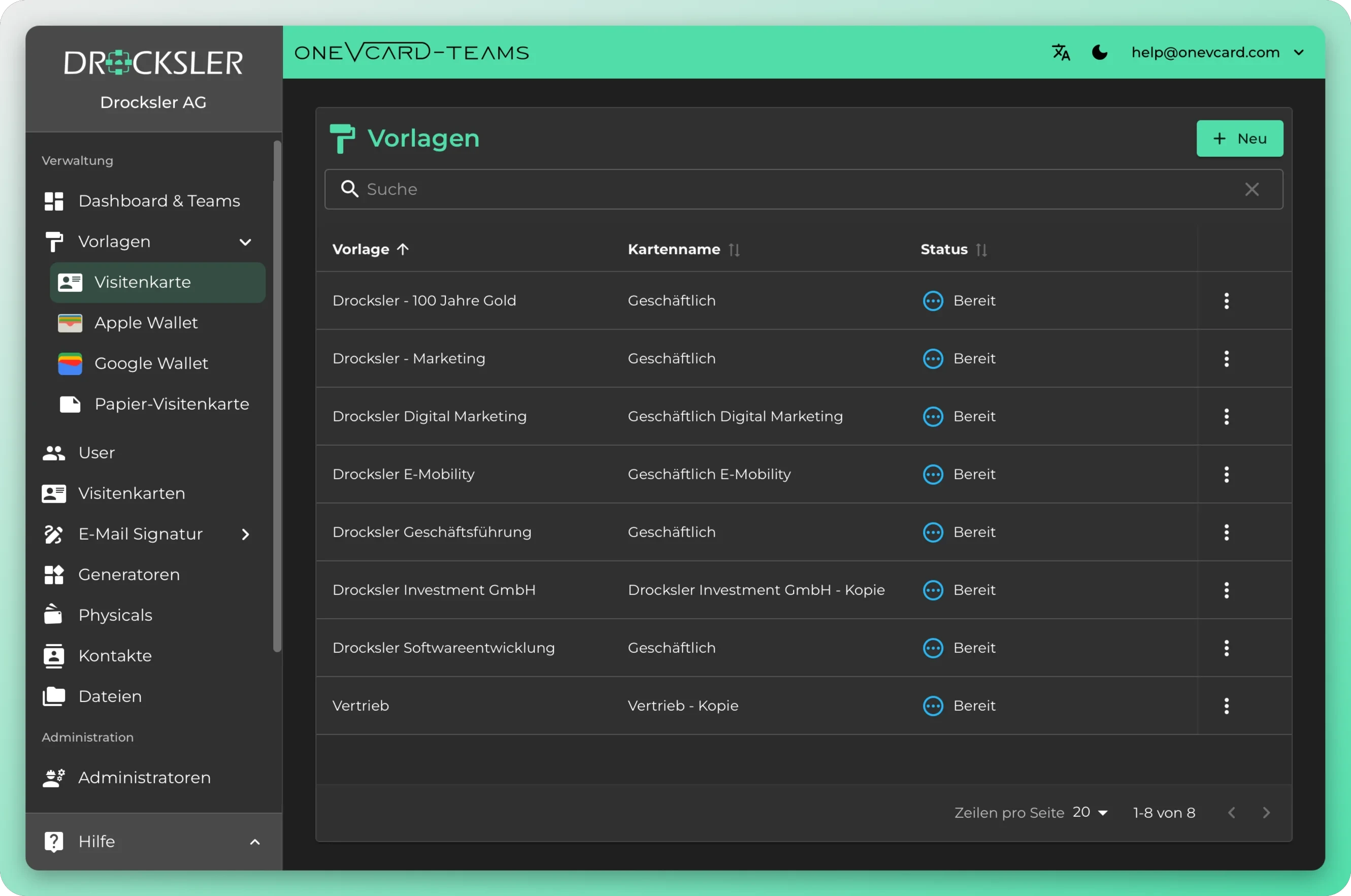Go to previous page arrow

pyautogui.click(x=1232, y=813)
